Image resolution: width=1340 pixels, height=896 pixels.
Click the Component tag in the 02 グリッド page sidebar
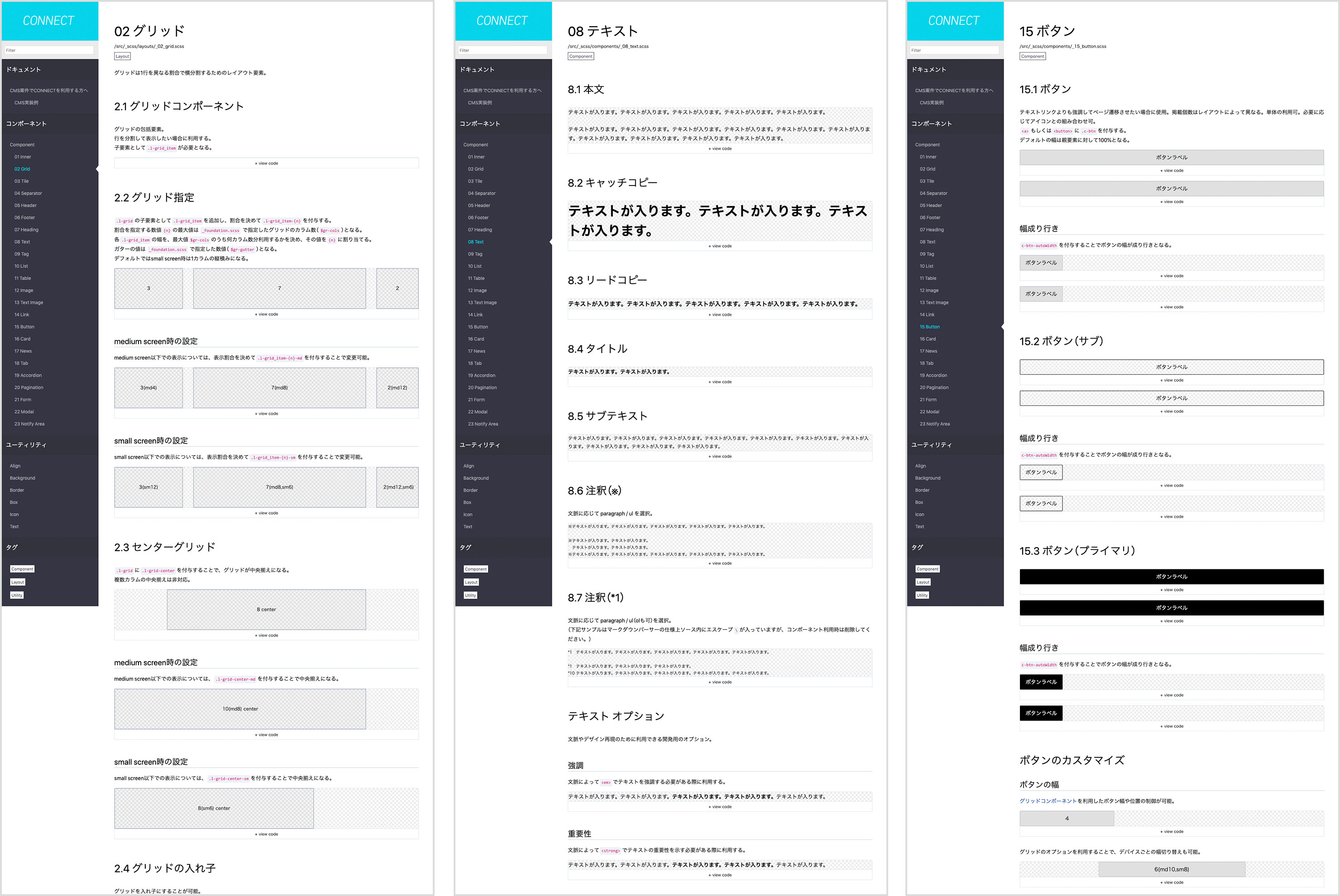click(x=22, y=569)
